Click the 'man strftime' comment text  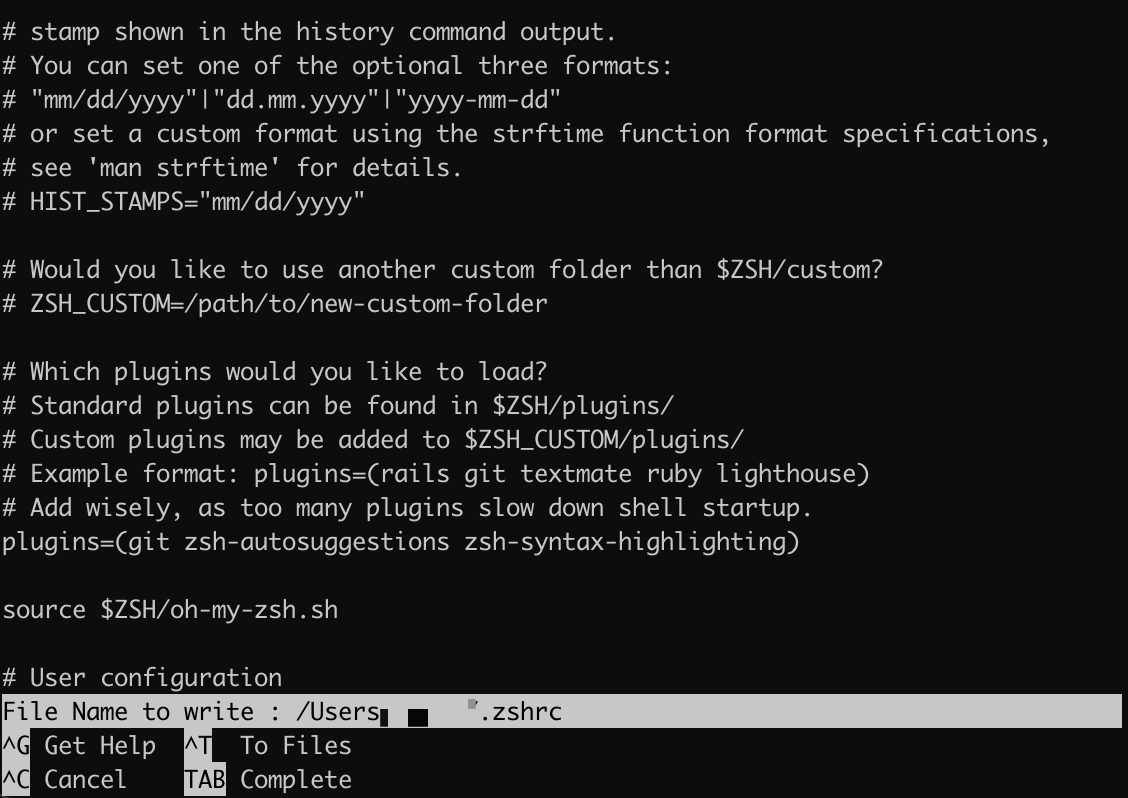183,168
